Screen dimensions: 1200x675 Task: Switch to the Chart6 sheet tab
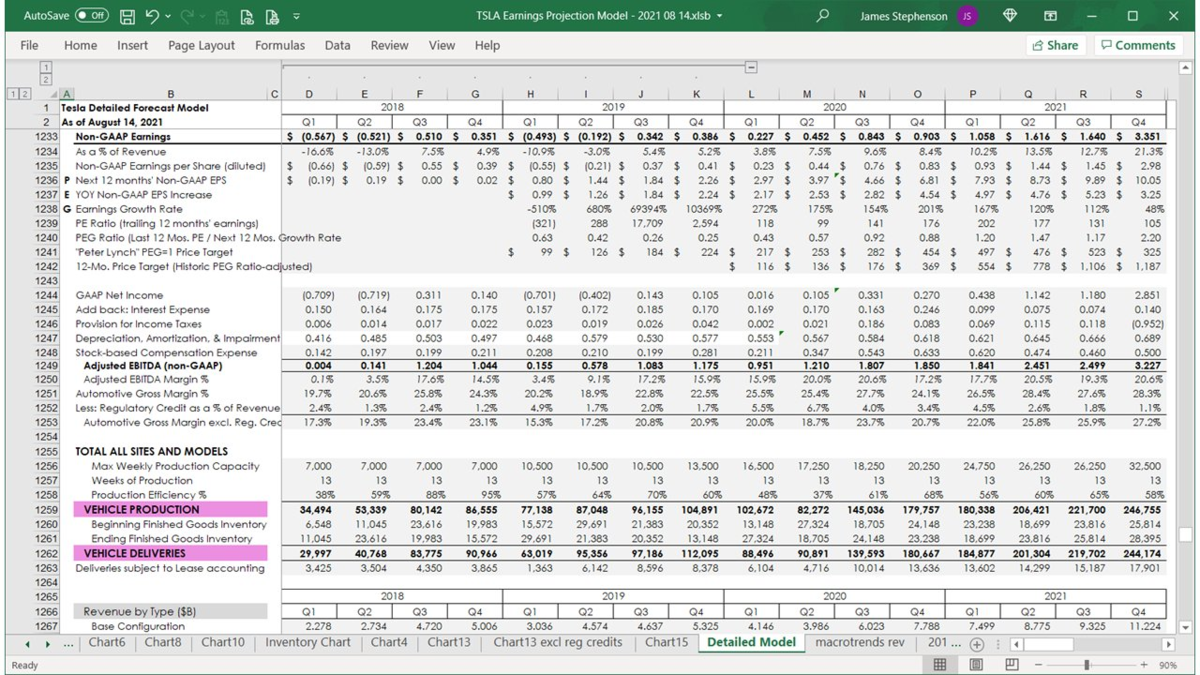(107, 643)
